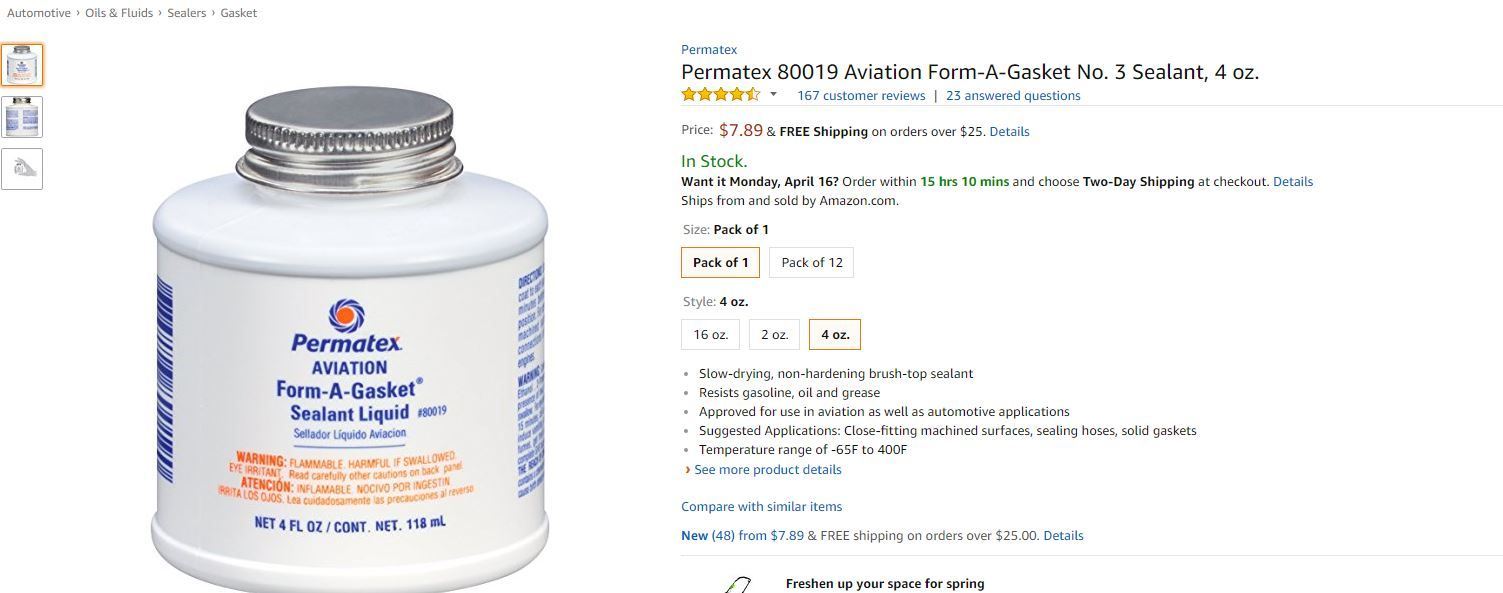Click the Permatex brand link
The image size is (1503, 593).
point(709,50)
